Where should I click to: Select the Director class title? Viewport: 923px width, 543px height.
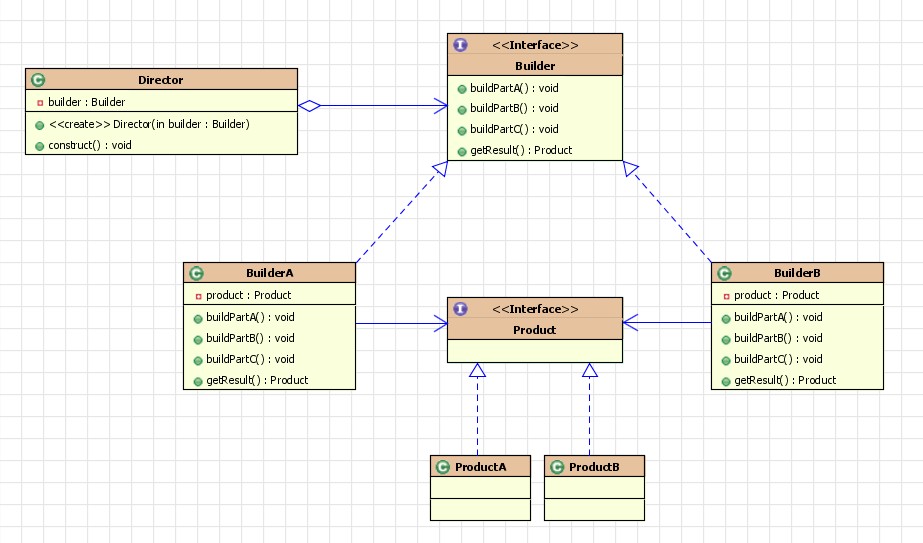point(161,80)
